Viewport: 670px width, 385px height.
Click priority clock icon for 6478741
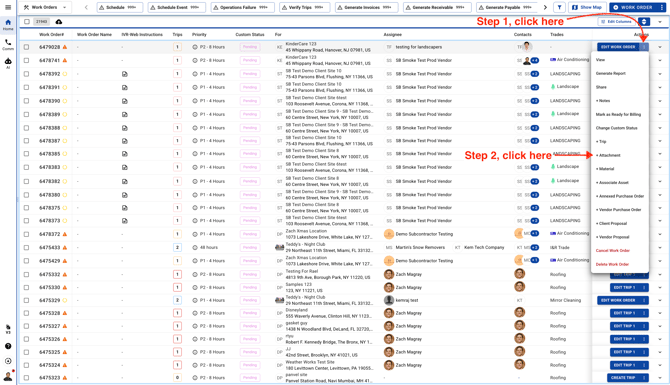click(195, 60)
